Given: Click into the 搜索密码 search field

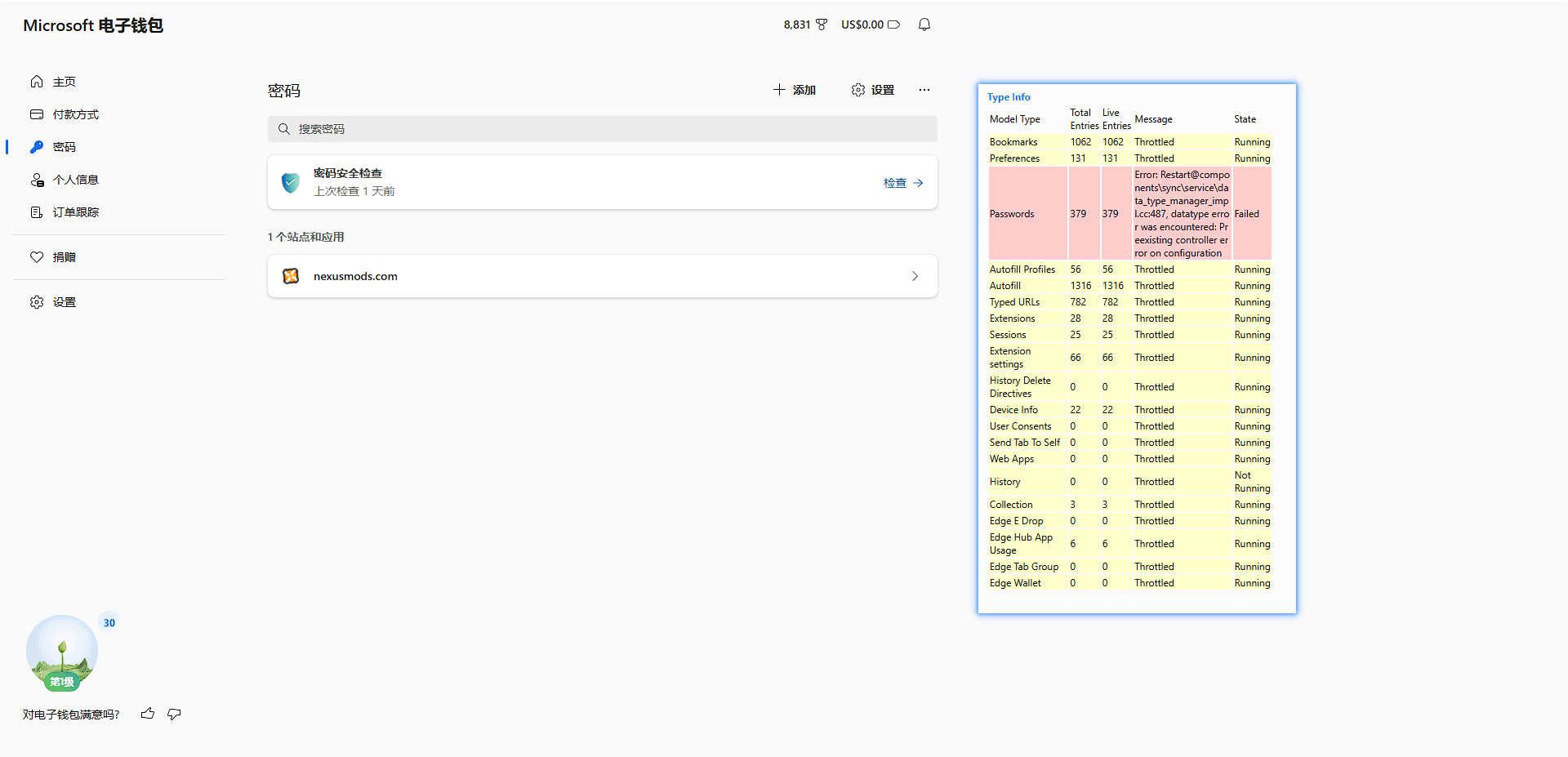Looking at the screenshot, I should point(603,129).
